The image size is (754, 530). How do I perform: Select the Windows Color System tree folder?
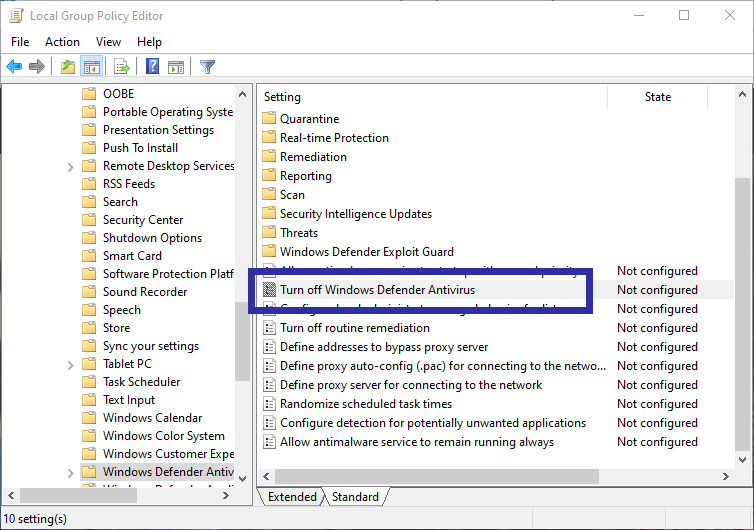163,436
